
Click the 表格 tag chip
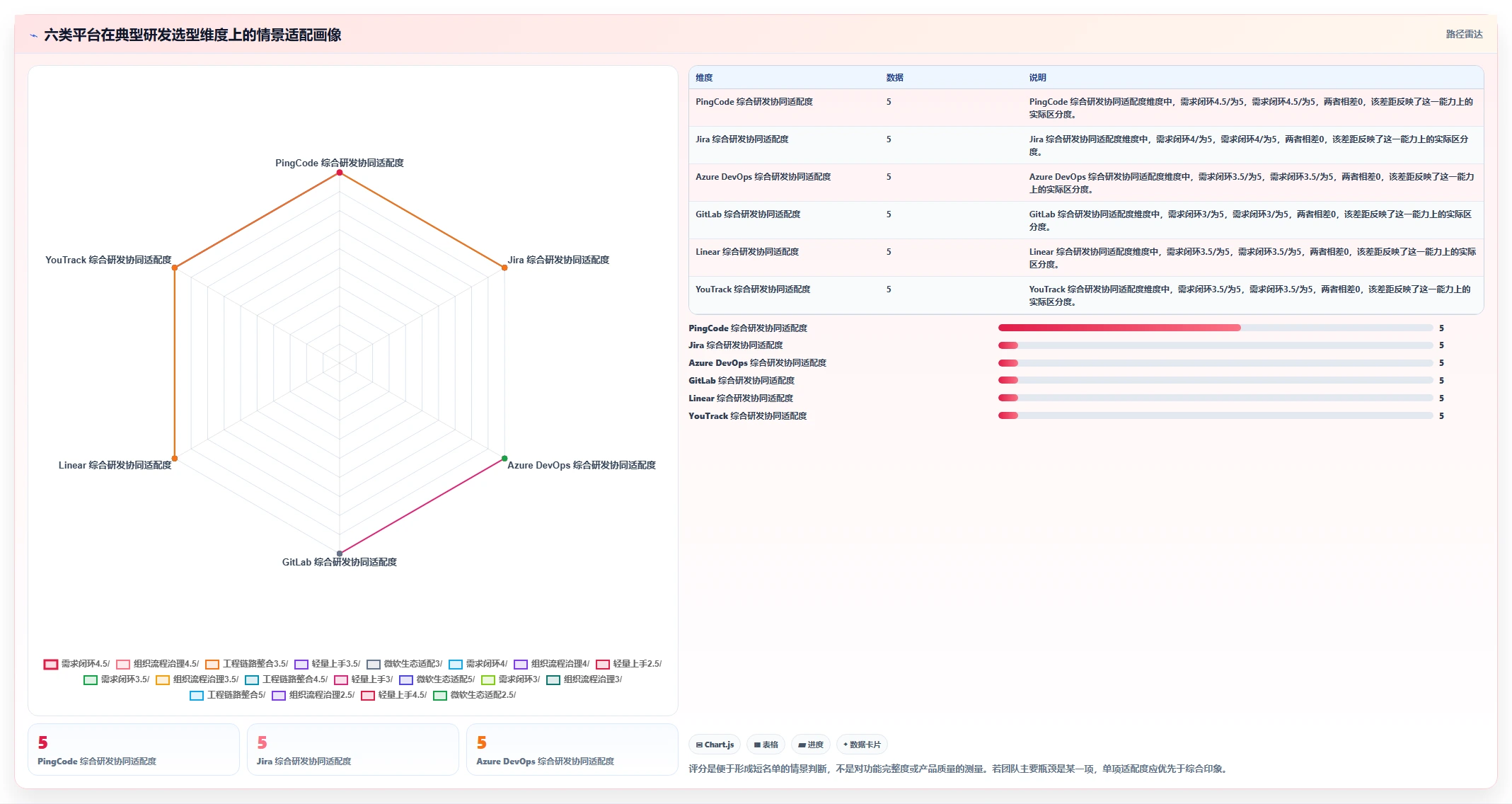pyautogui.click(x=766, y=745)
